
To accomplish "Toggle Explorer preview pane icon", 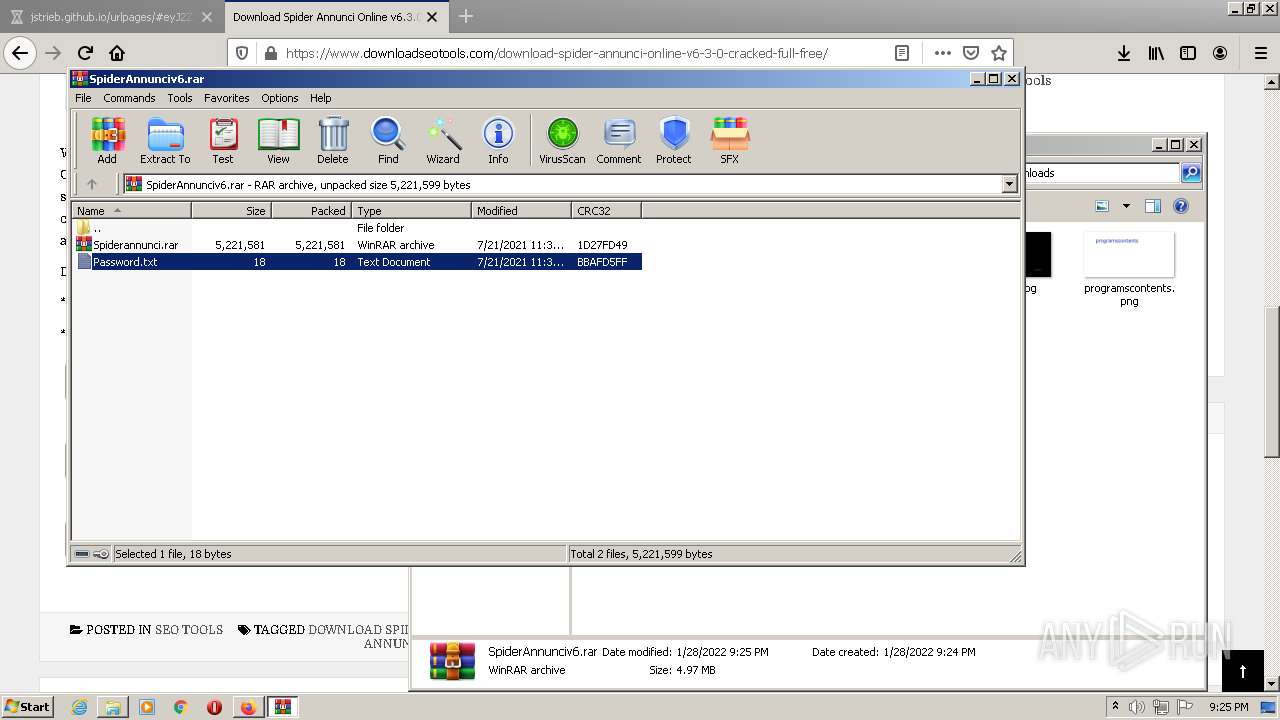I will click(x=1152, y=206).
